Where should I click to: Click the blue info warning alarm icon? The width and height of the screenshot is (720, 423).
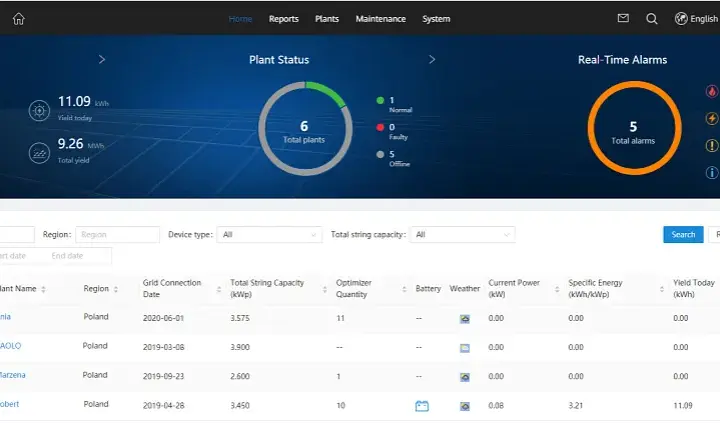[712, 173]
